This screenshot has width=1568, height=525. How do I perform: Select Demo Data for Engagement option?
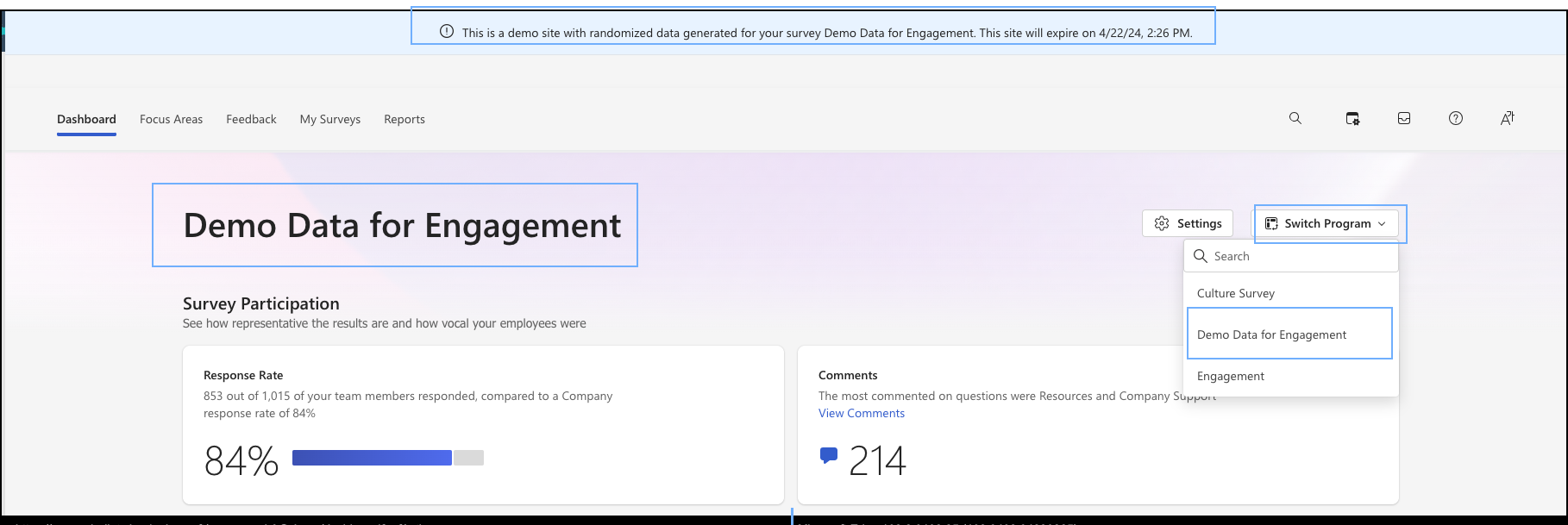(1271, 334)
